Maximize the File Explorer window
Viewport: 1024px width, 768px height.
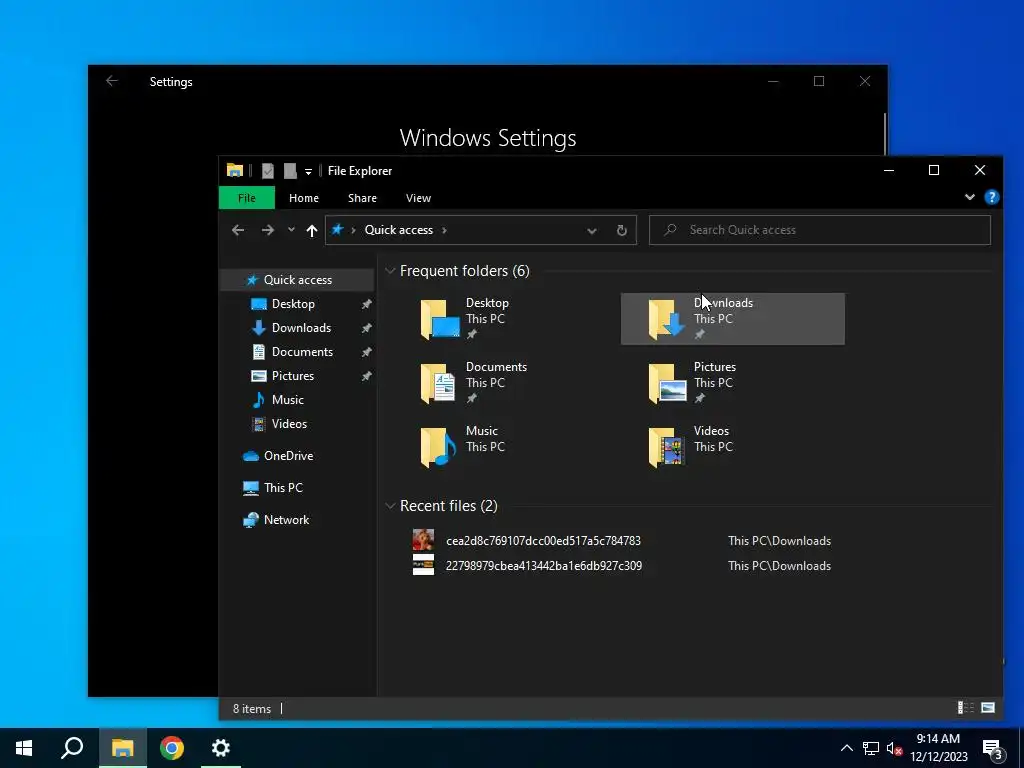coord(934,170)
